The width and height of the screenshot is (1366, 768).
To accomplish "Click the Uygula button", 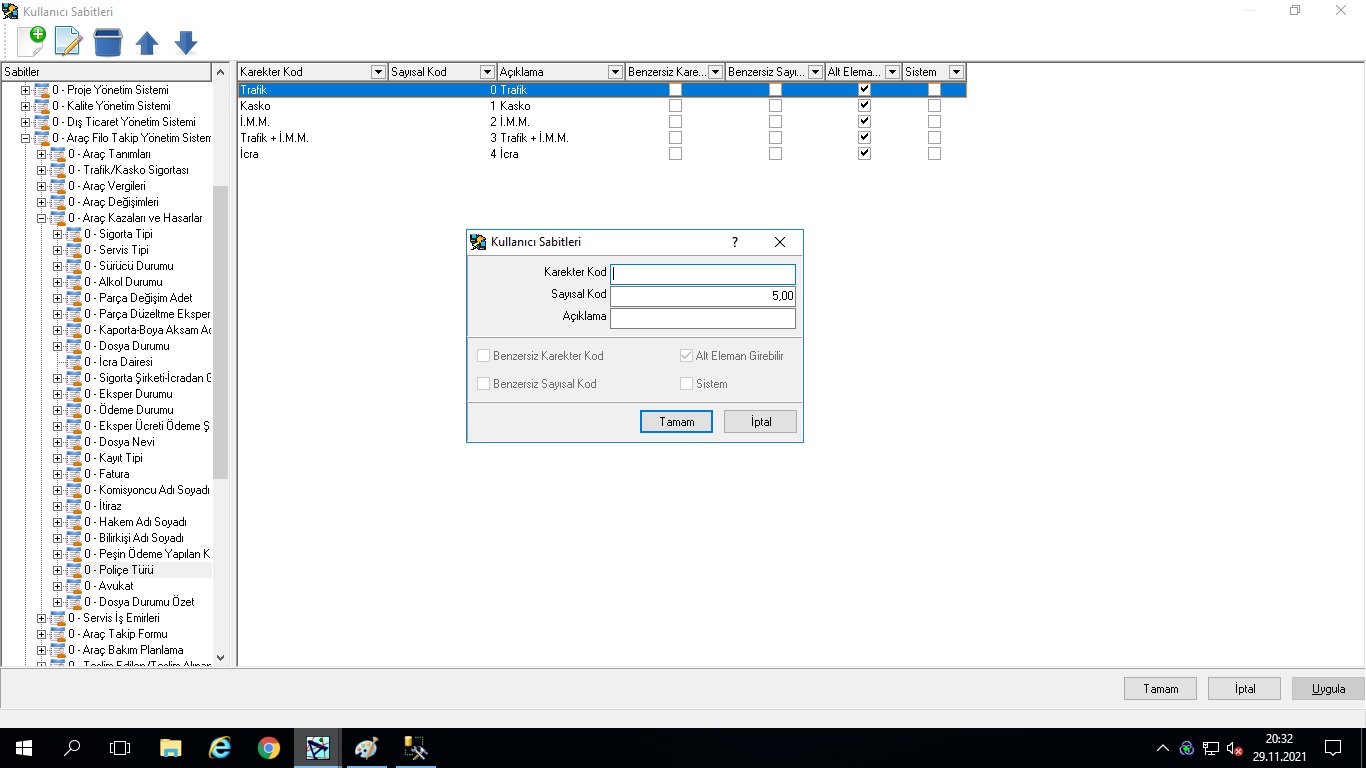I will click(x=1328, y=688).
